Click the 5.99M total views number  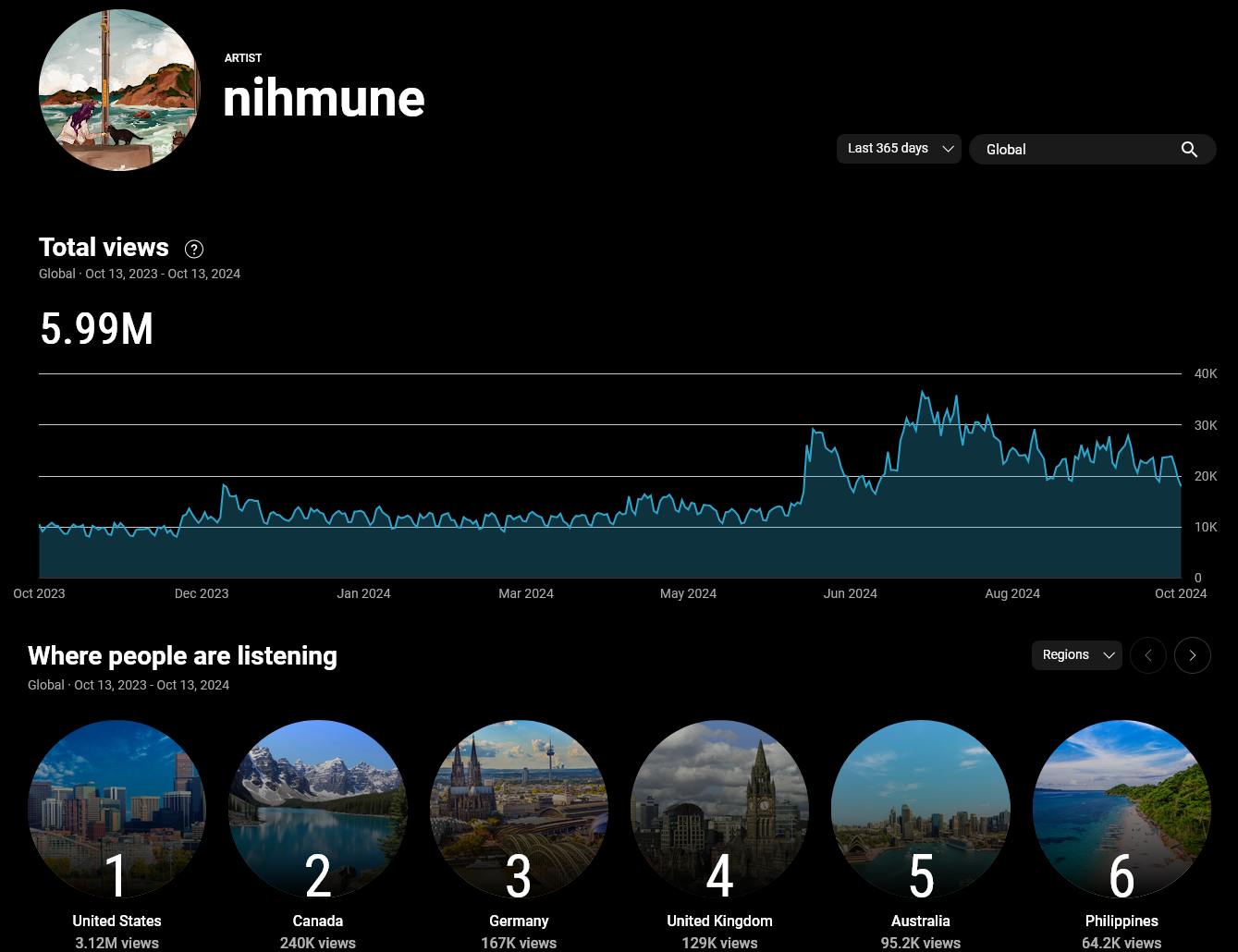[x=97, y=329]
